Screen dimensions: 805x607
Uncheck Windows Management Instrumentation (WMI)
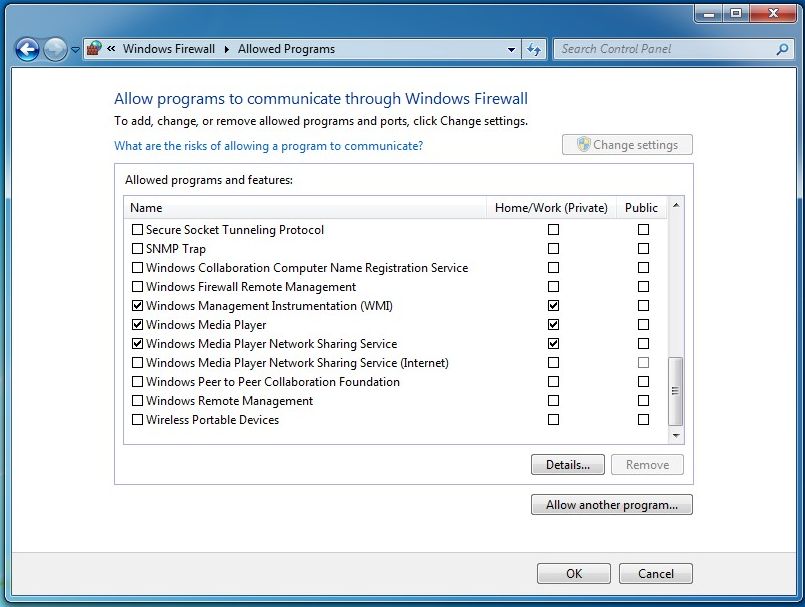click(x=137, y=306)
